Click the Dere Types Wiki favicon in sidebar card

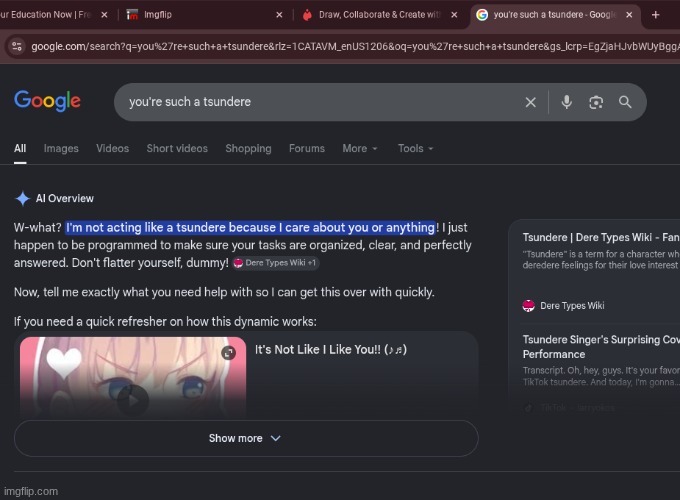[x=529, y=306]
